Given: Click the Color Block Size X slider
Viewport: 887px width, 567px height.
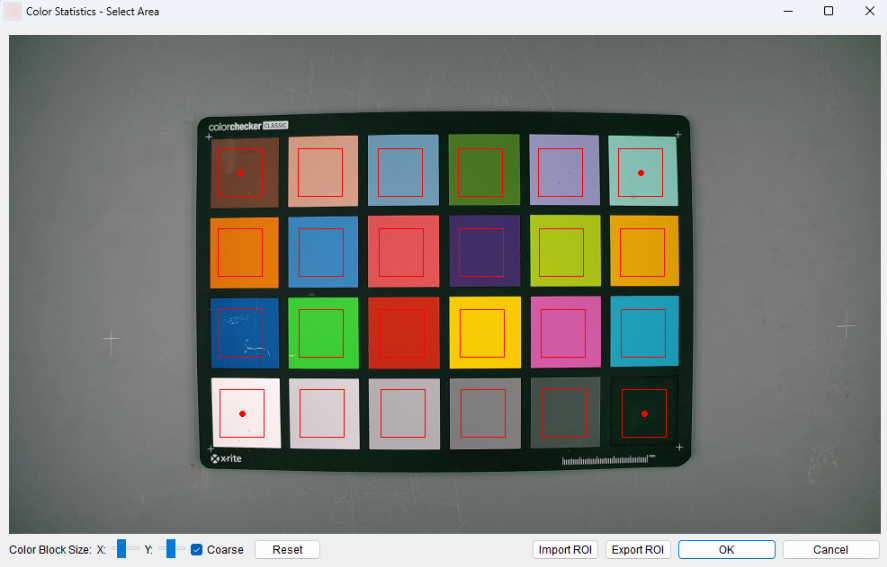Looking at the screenshot, I should 122,549.
